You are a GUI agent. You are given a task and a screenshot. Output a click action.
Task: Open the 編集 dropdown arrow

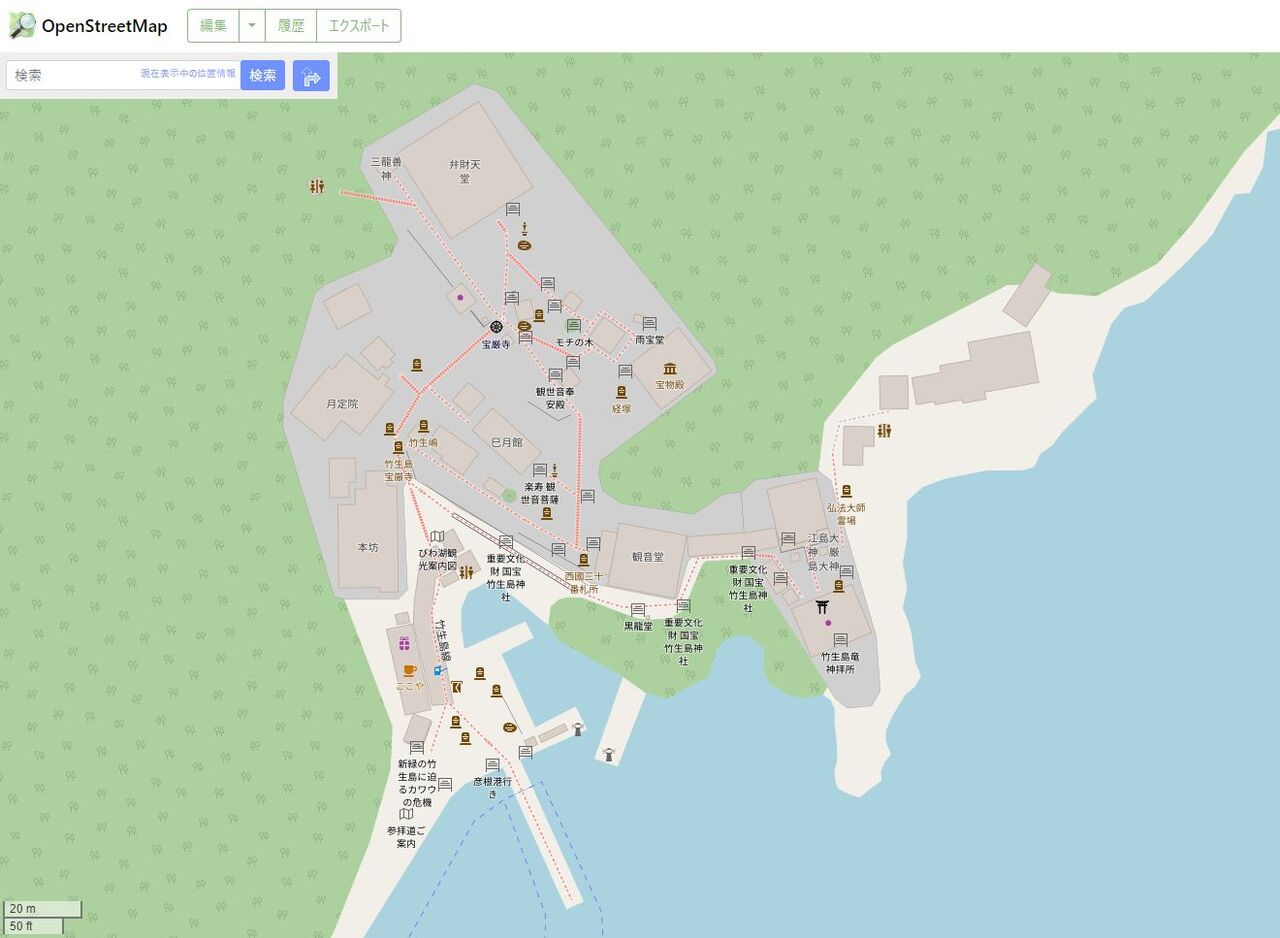coord(252,26)
